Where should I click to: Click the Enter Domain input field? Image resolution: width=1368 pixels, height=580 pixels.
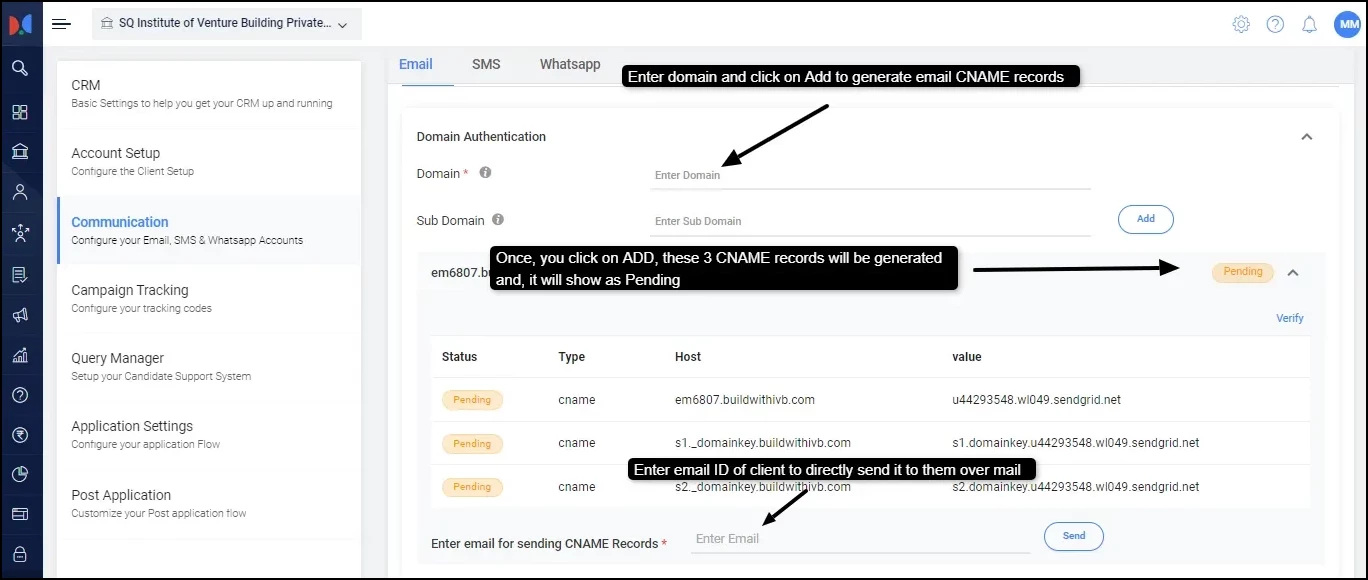click(x=868, y=175)
